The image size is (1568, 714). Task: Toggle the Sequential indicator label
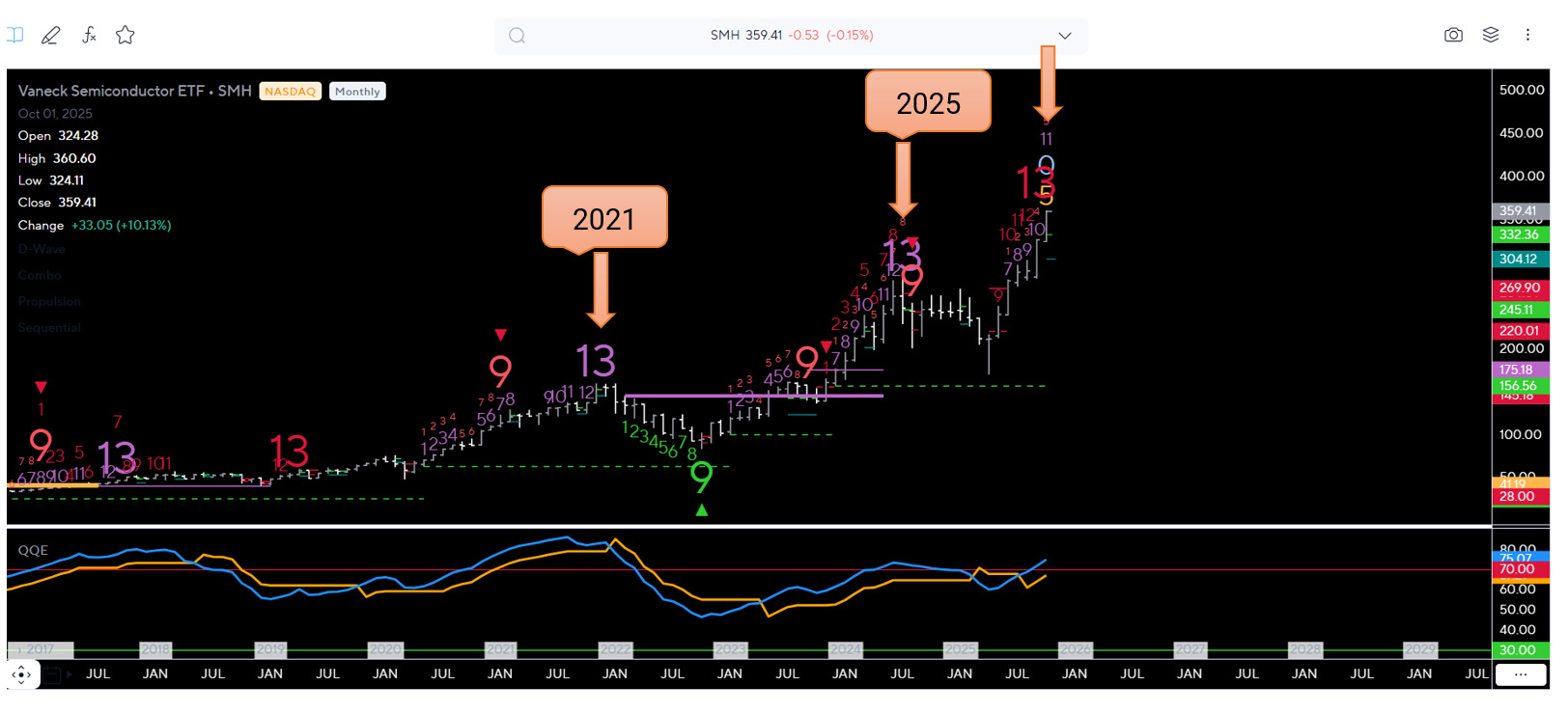coord(49,328)
